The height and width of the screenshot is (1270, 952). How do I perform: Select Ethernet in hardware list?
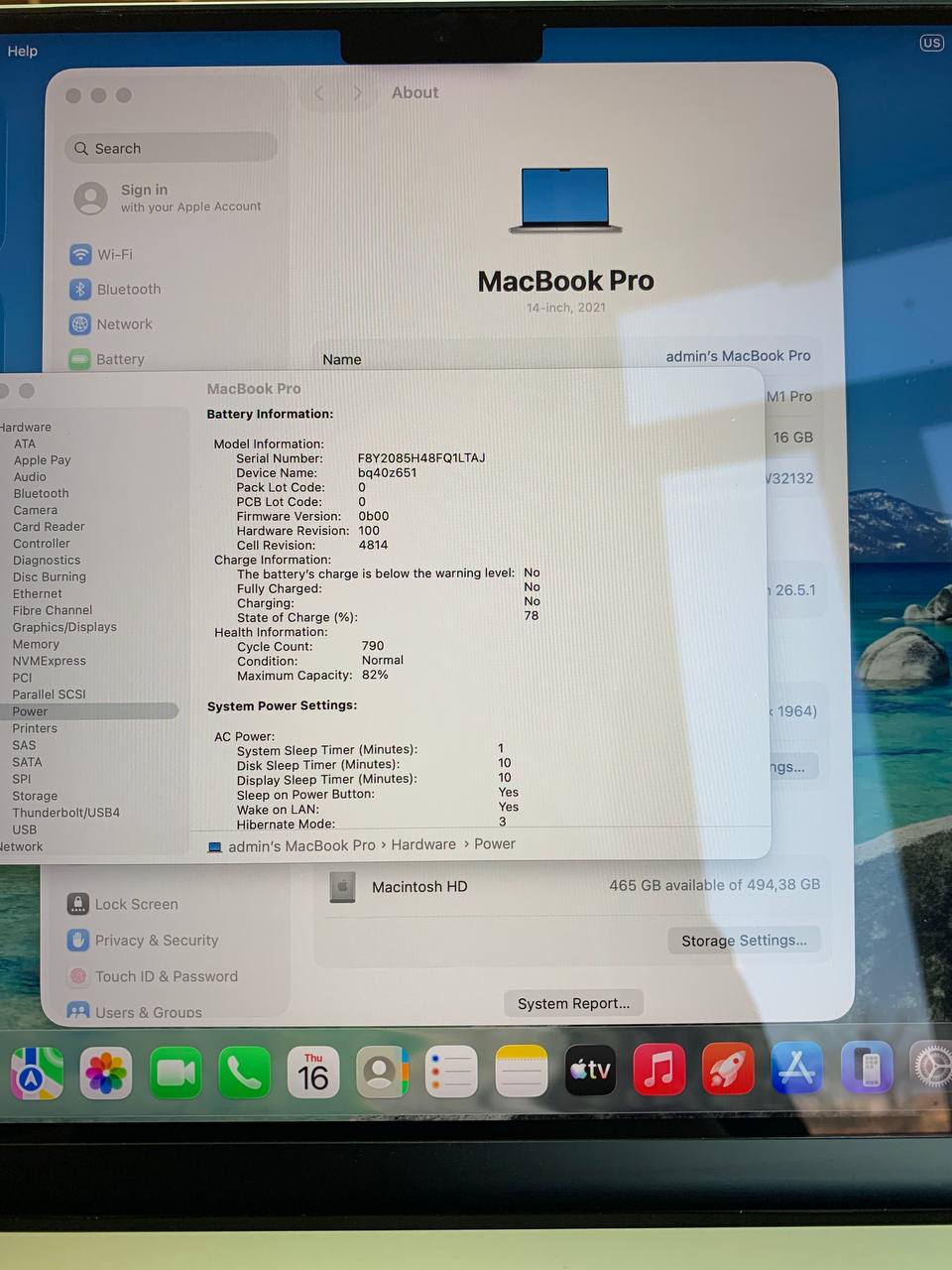click(x=37, y=593)
